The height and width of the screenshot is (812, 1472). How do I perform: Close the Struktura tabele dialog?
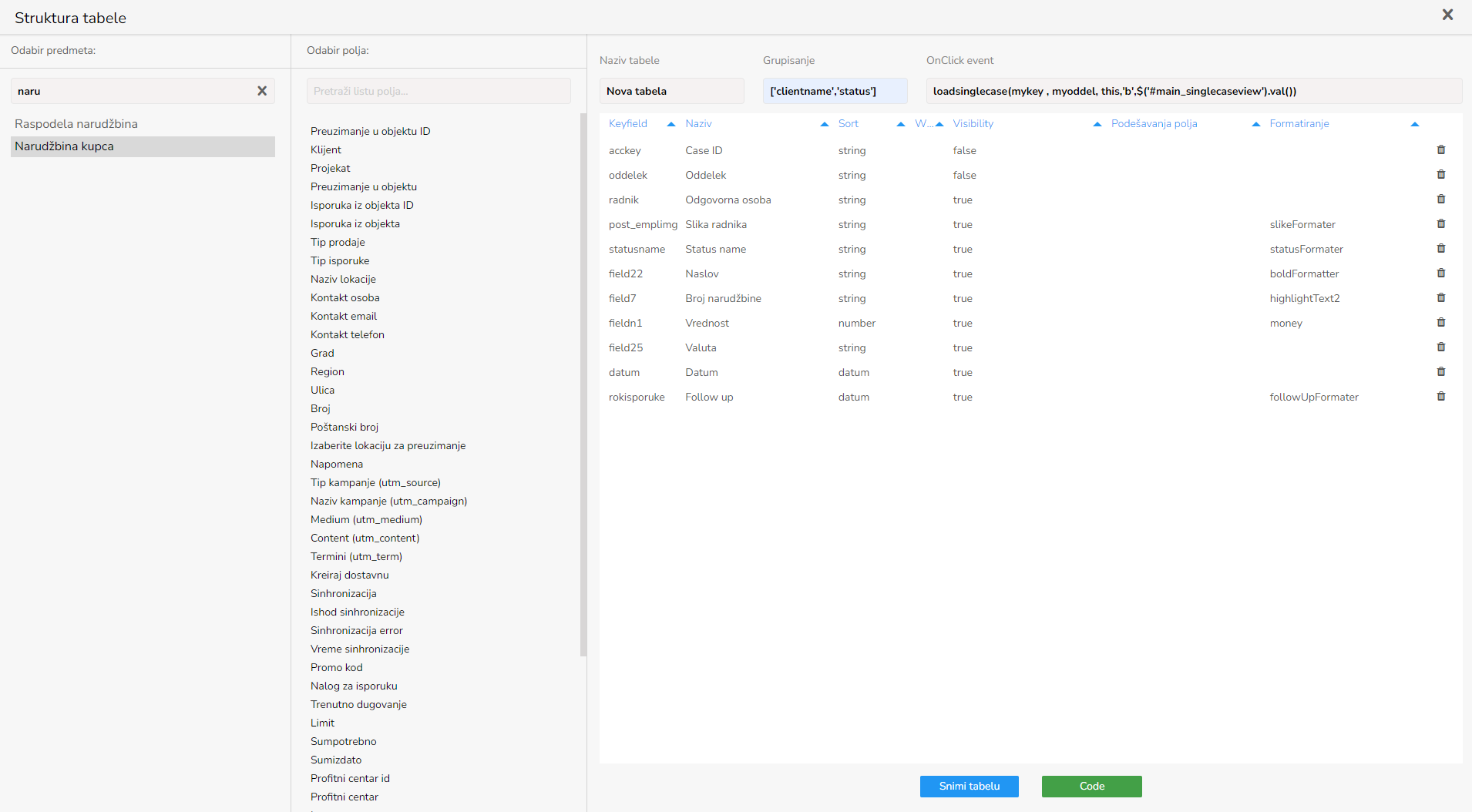tap(1447, 15)
